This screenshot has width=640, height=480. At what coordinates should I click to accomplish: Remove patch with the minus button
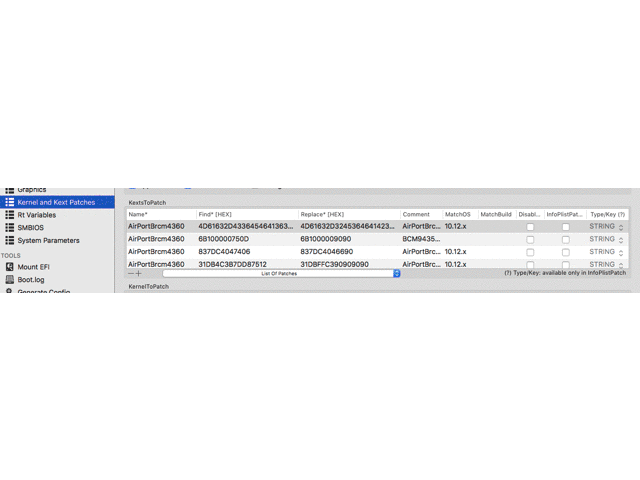coord(131,273)
